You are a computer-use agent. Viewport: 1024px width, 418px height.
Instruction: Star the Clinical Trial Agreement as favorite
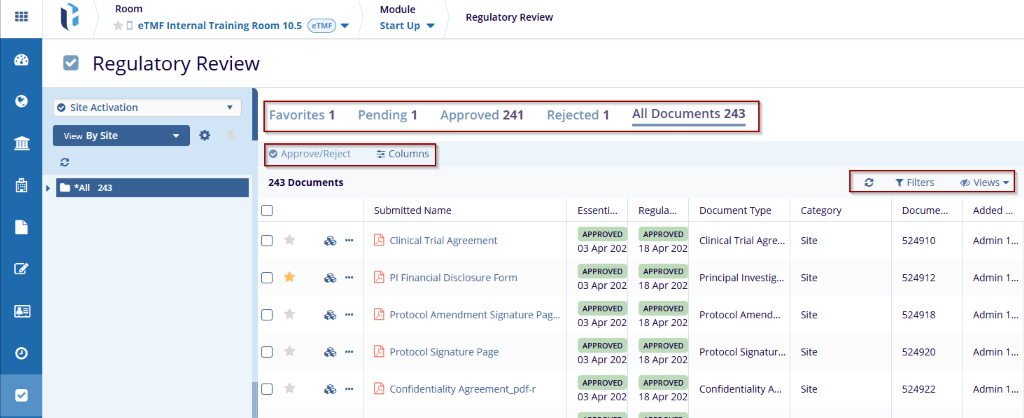coord(290,240)
